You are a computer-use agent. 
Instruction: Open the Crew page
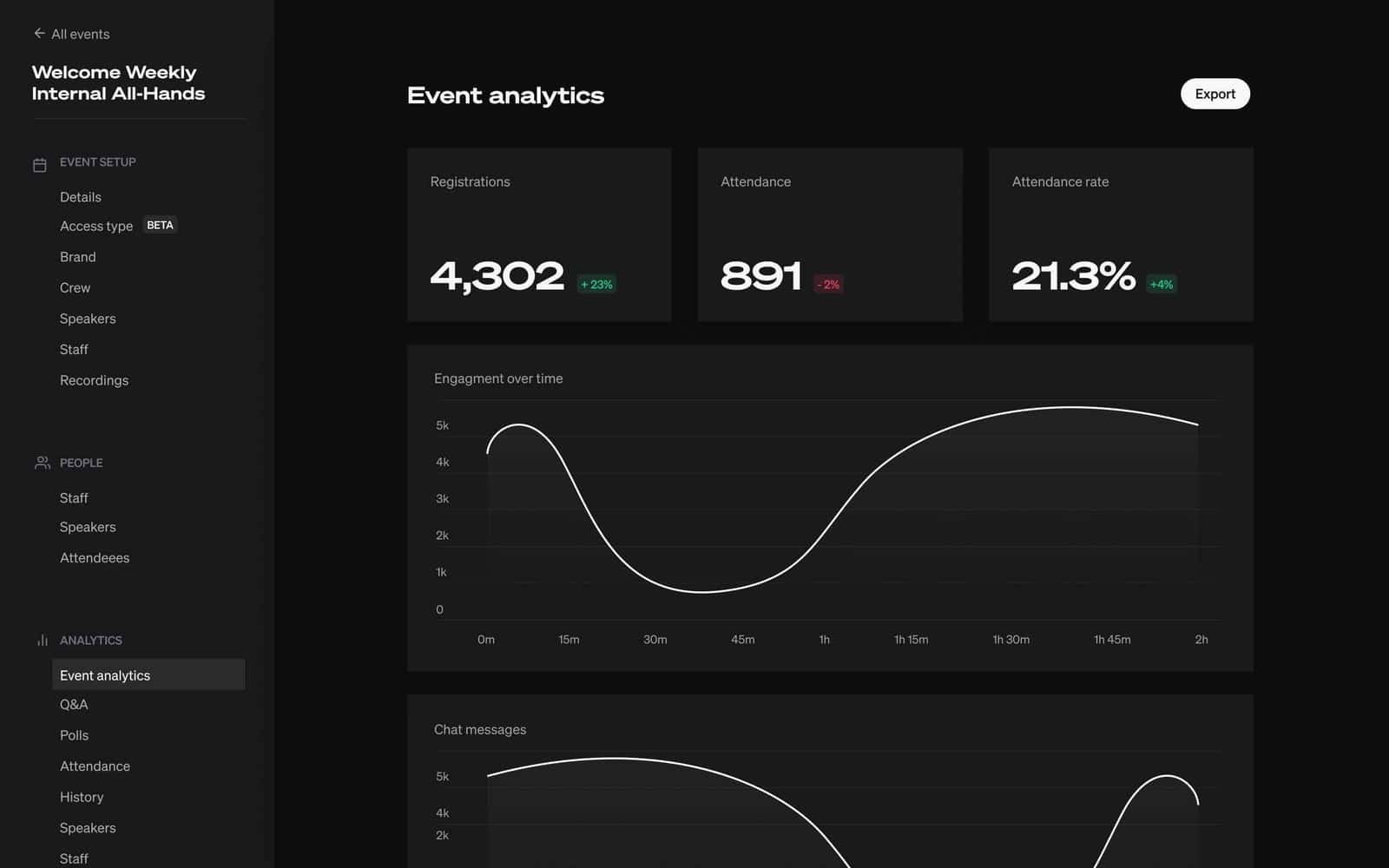click(75, 287)
